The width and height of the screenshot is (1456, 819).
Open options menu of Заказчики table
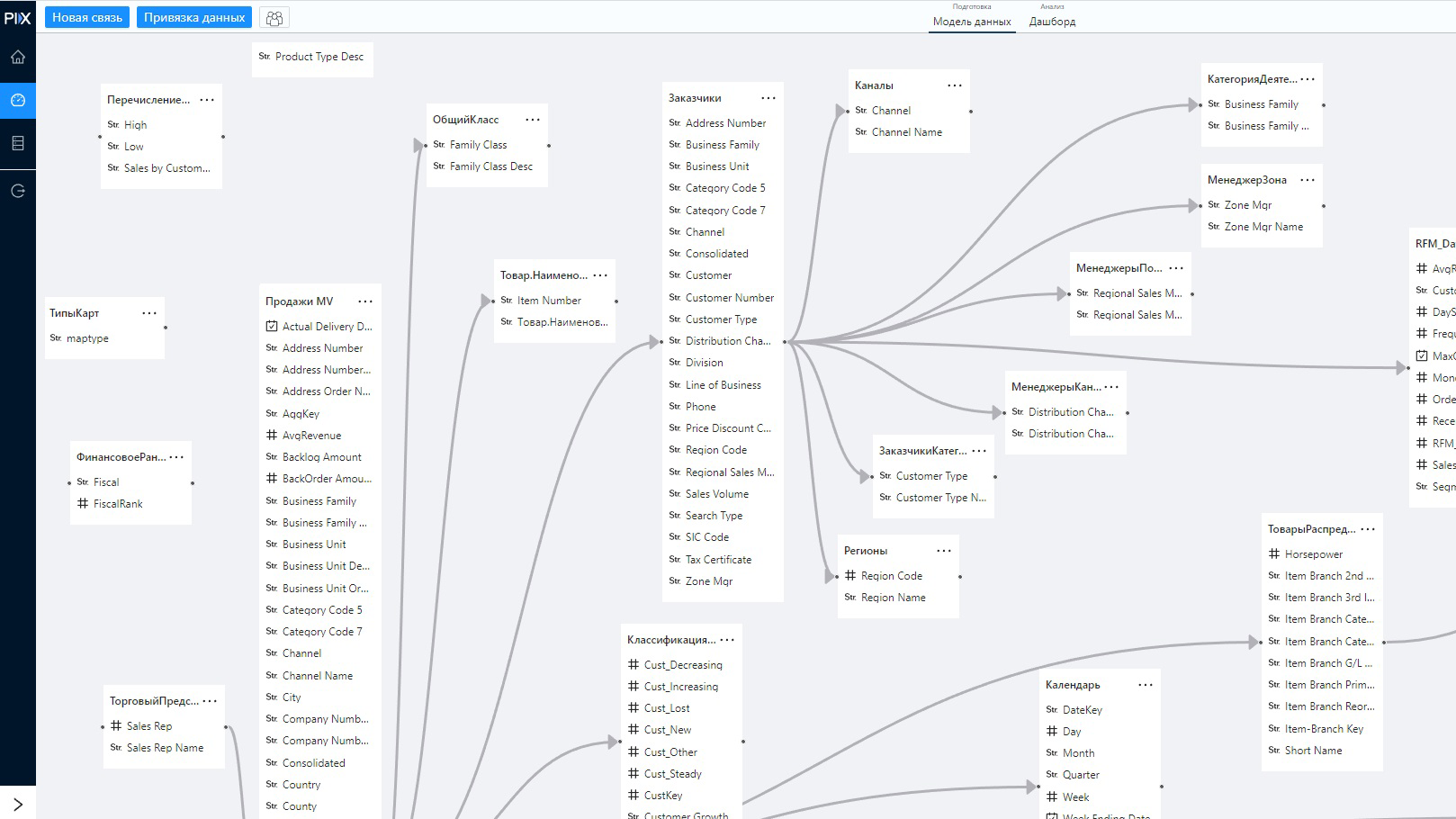[768, 98]
